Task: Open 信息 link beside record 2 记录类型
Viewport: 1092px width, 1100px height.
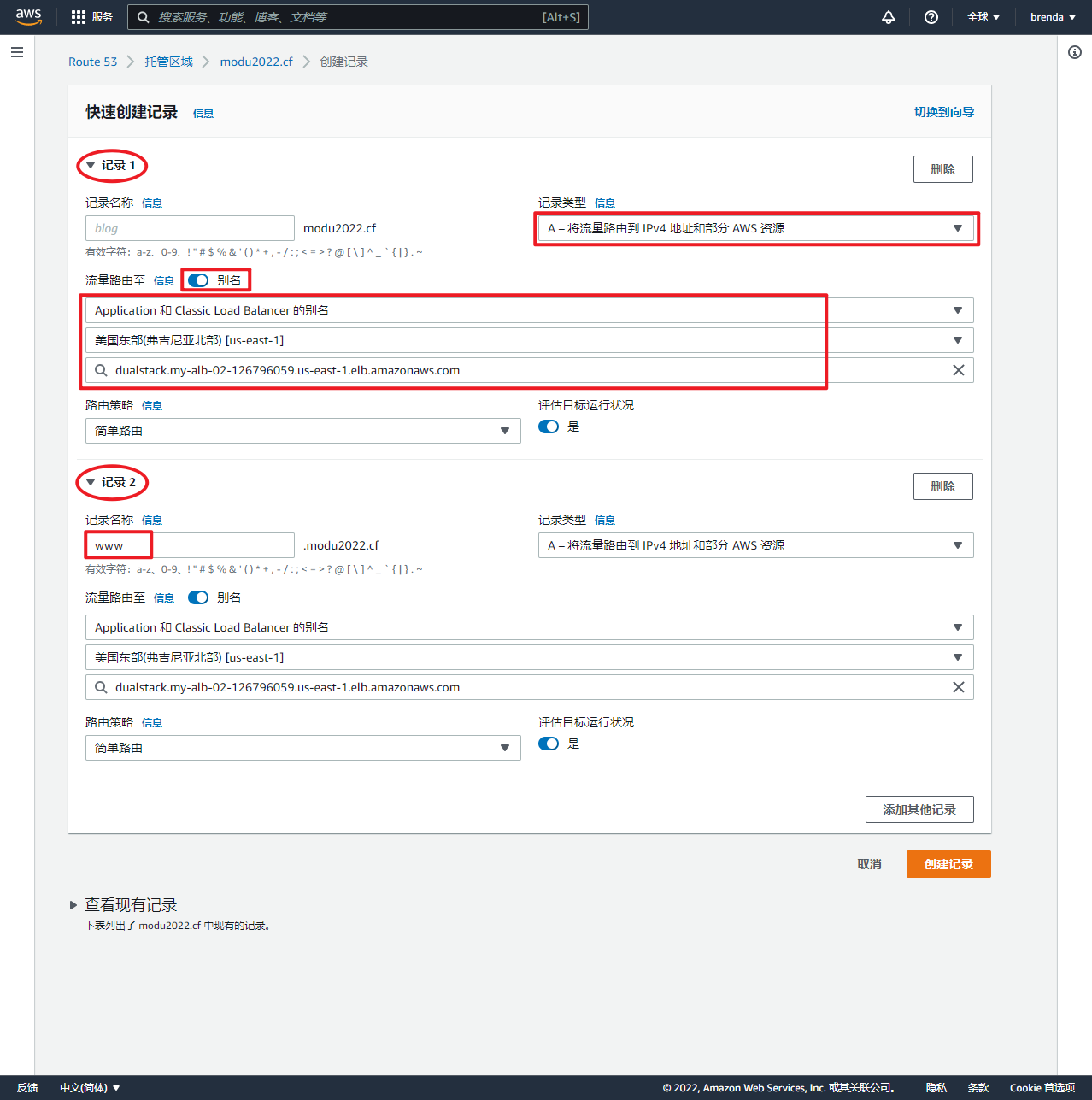Action: point(605,521)
